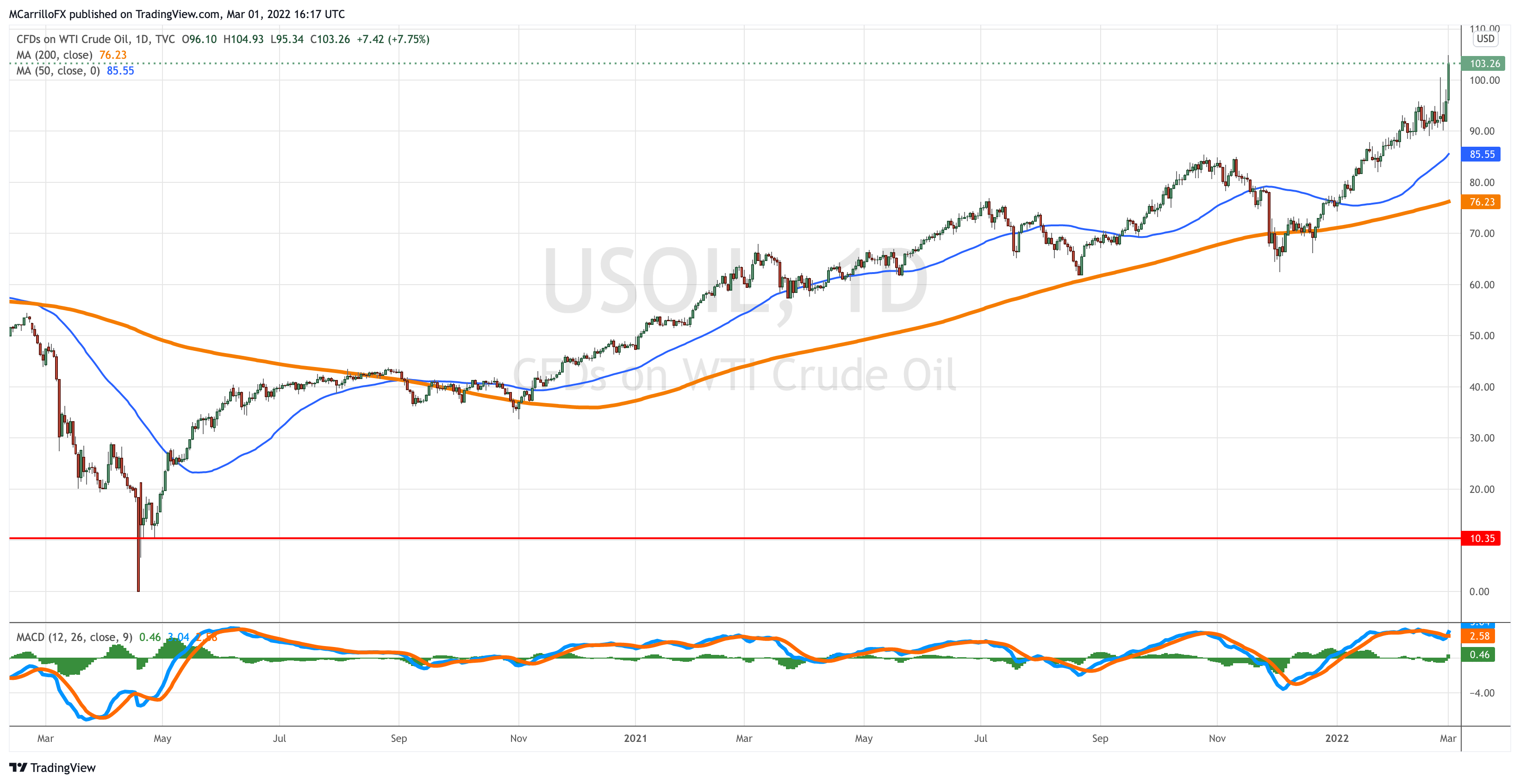The height and width of the screenshot is (784, 1520).
Task: Click the 2021 label on the time axis
Action: pyautogui.click(x=635, y=739)
